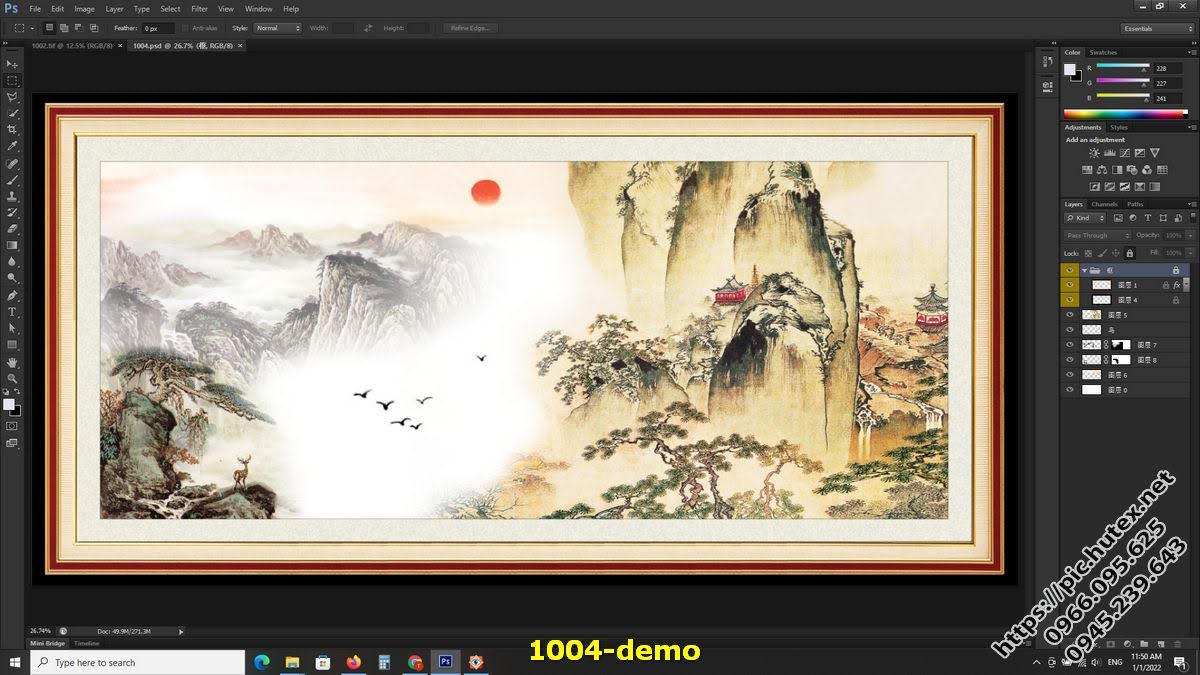Select the Rectangular Marquee tool
This screenshot has width=1200, height=675.
pos(12,80)
